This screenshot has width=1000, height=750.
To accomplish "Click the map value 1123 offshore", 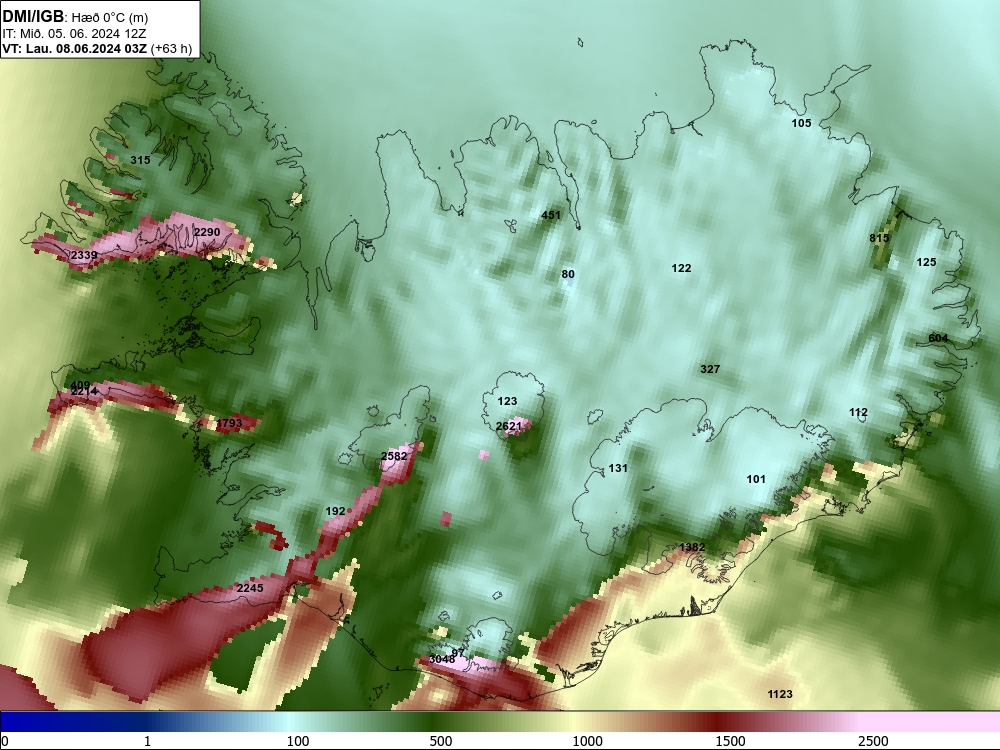I will [779, 694].
